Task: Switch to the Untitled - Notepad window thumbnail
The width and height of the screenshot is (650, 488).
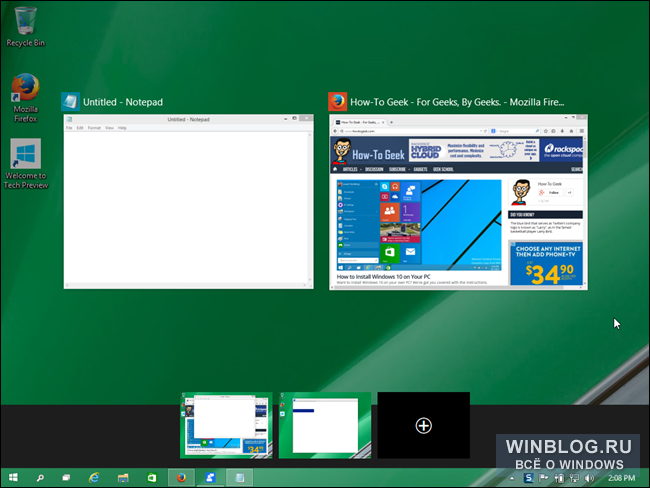Action: coord(189,202)
